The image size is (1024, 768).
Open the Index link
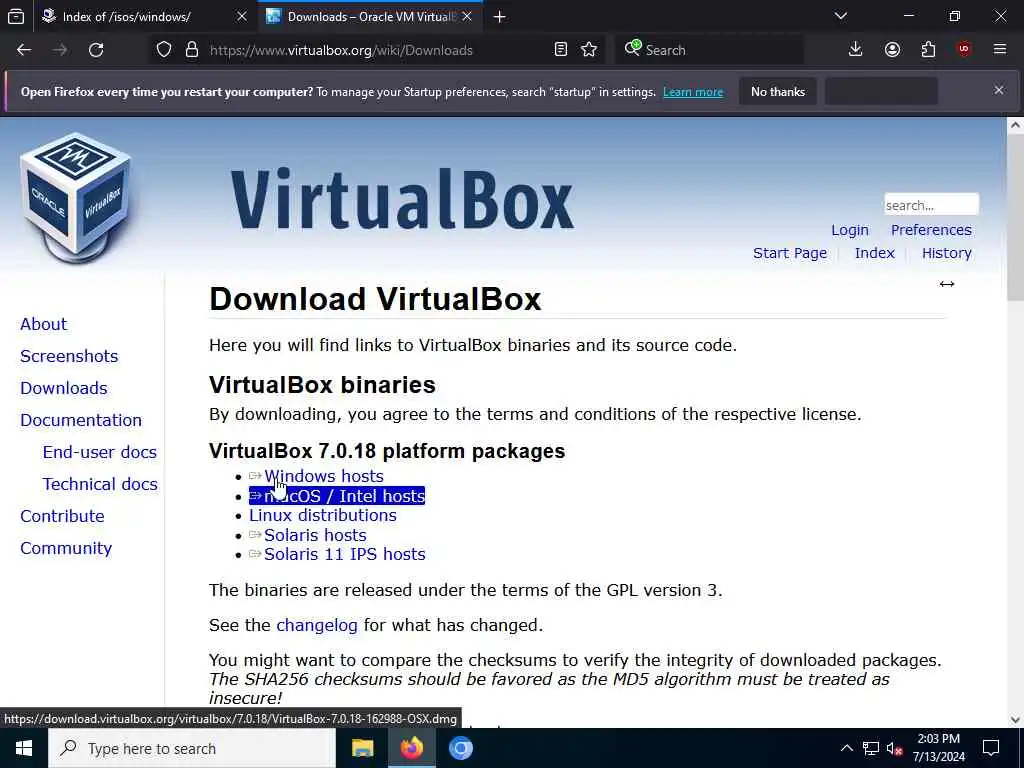tap(874, 253)
